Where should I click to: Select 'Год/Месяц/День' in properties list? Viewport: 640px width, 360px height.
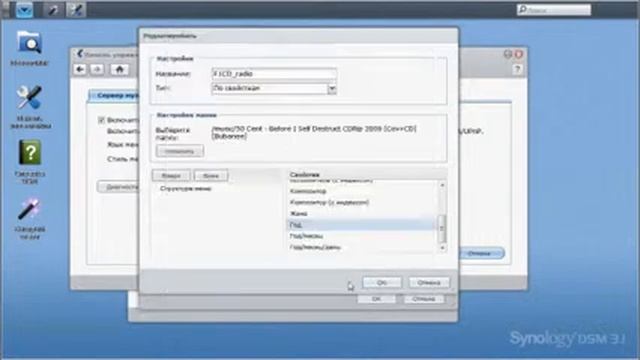click(x=361, y=247)
